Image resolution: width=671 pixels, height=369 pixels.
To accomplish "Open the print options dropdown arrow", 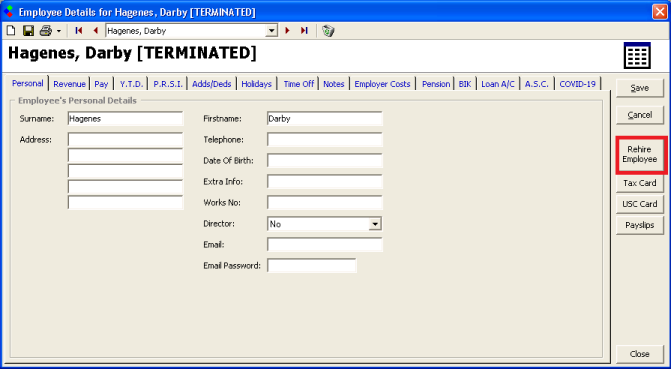I will coord(59,31).
